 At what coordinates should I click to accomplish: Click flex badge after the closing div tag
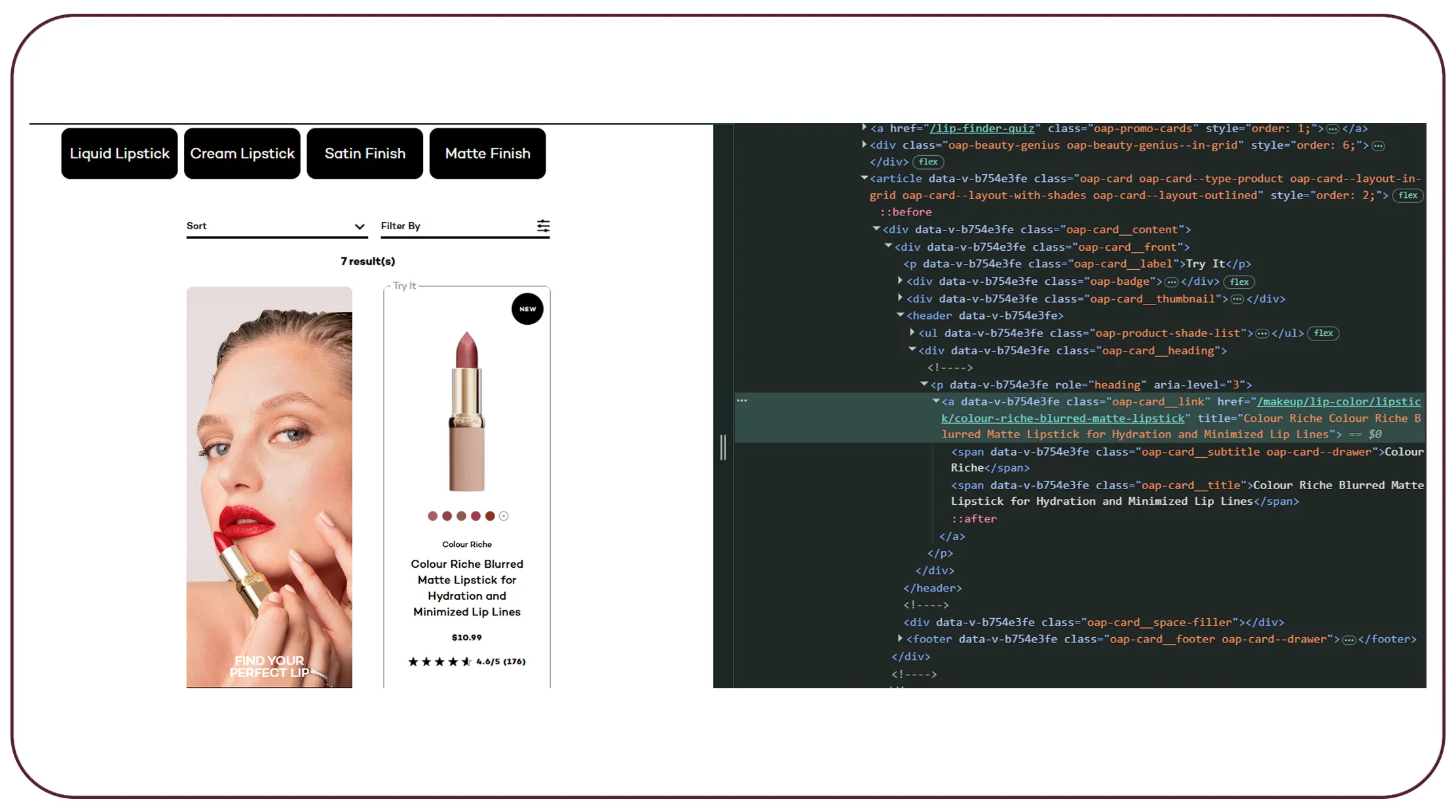tap(928, 162)
